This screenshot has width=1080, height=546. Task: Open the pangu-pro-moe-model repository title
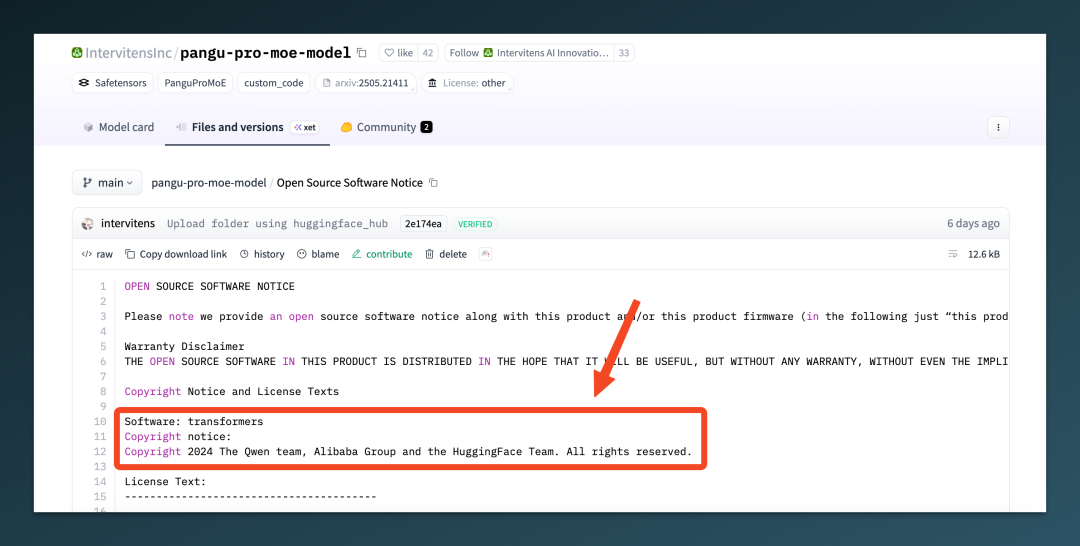(x=265, y=53)
